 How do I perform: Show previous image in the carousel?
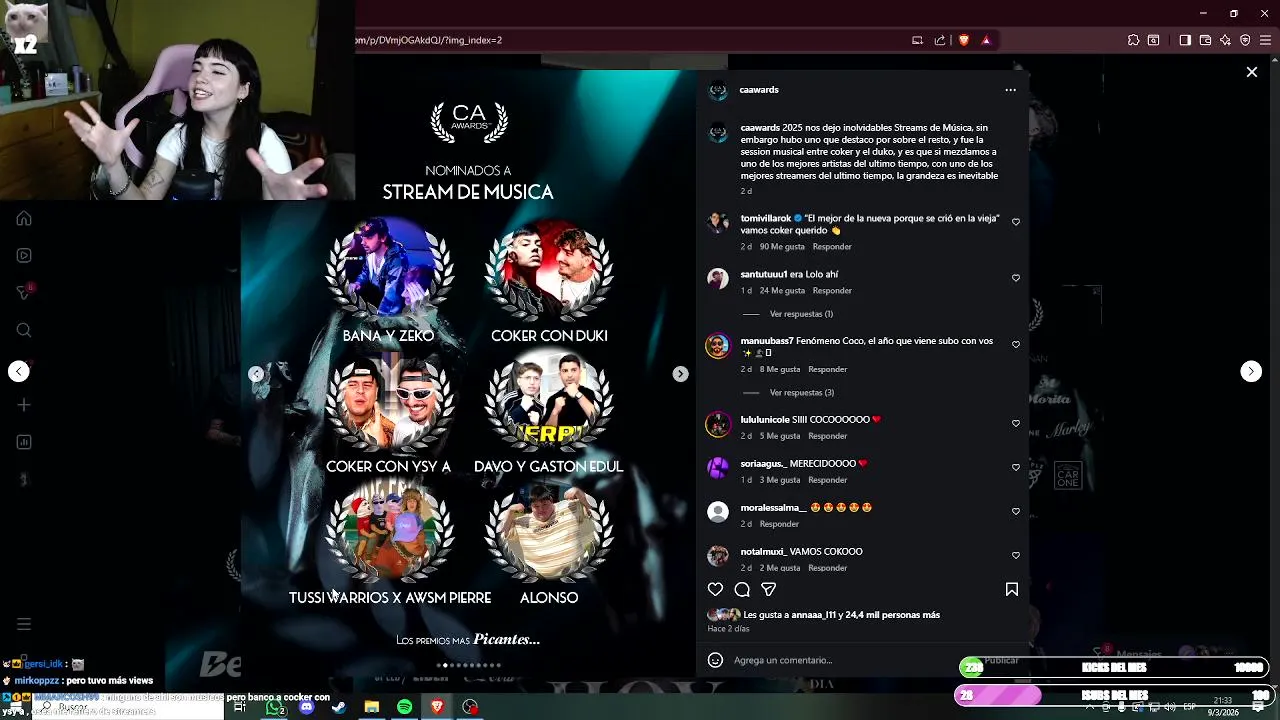[x=256, y=374]
